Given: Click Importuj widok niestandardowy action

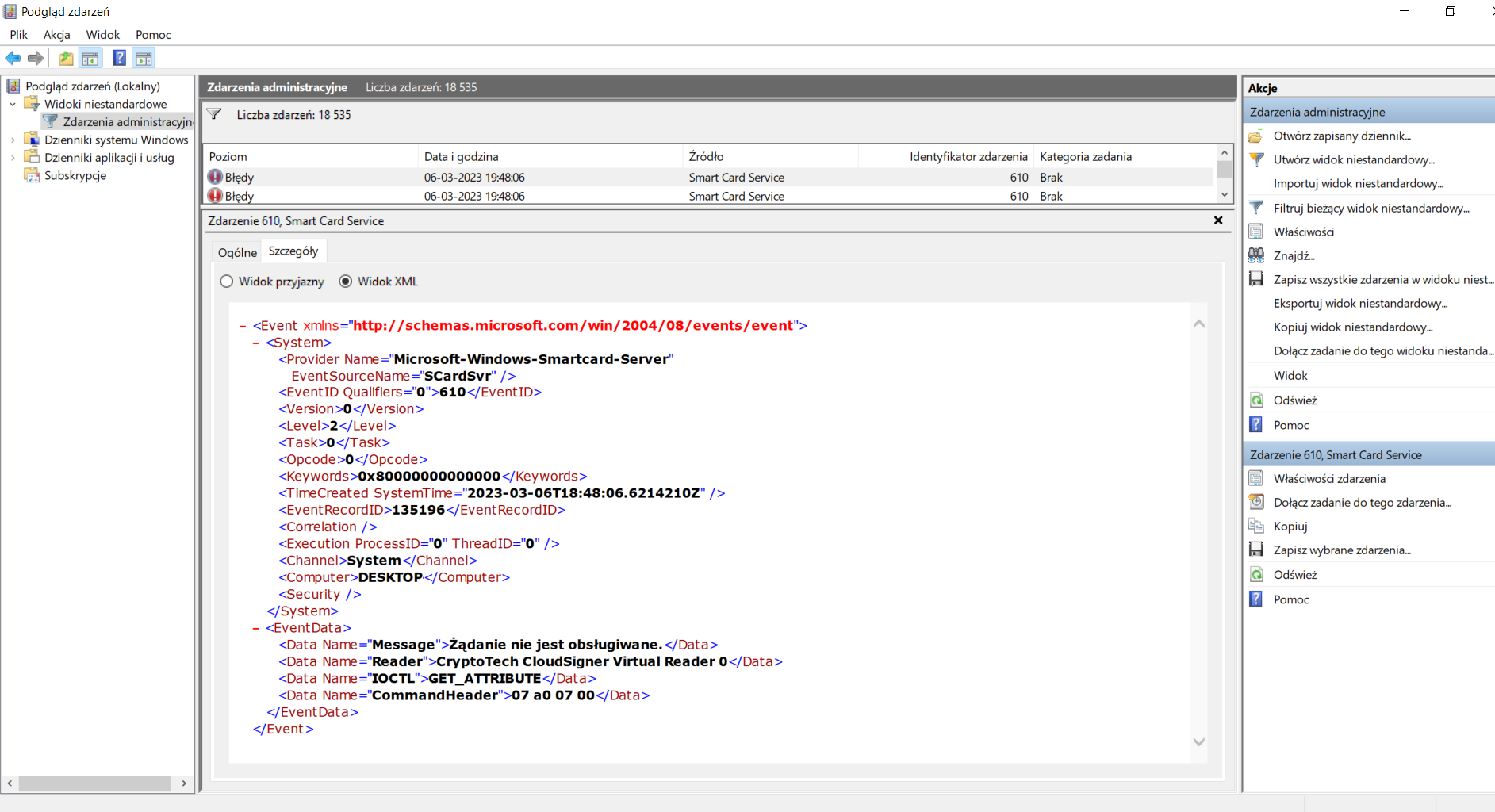Looking at the screenshot, I should 1359,183.
